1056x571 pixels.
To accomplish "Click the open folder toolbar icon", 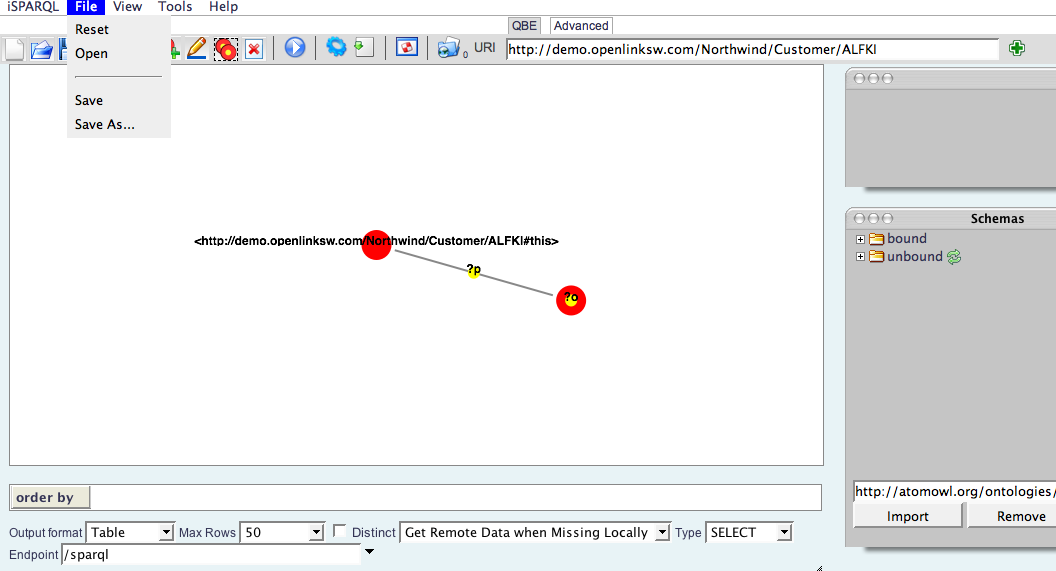I will point(41,49).
